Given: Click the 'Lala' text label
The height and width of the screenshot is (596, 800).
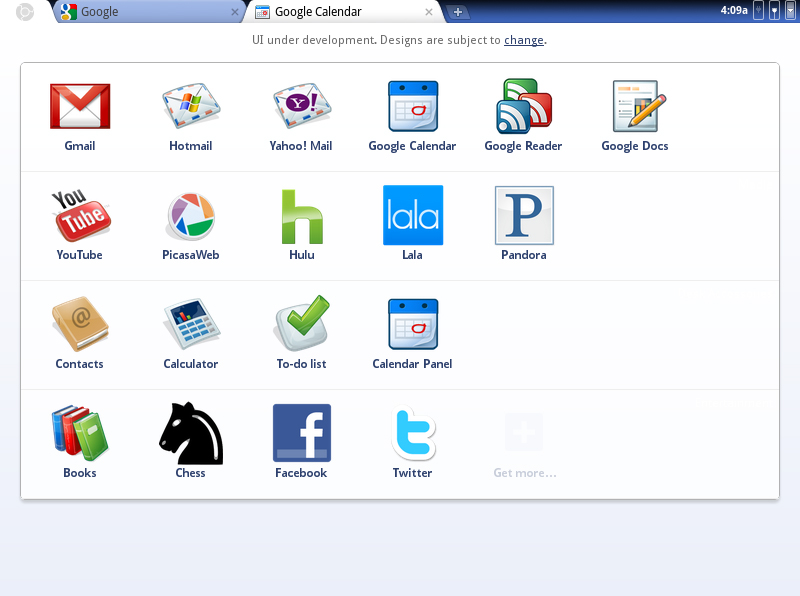Looking at the screenshot, I should [412, 255].
